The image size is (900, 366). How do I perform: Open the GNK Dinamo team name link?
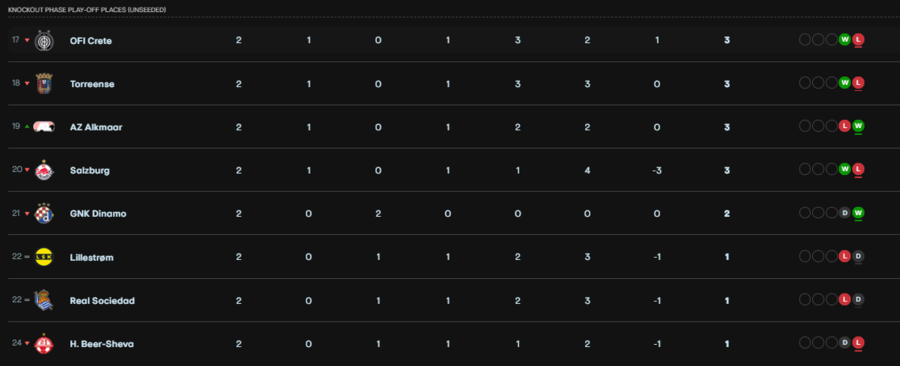click(x=98, y=213)
